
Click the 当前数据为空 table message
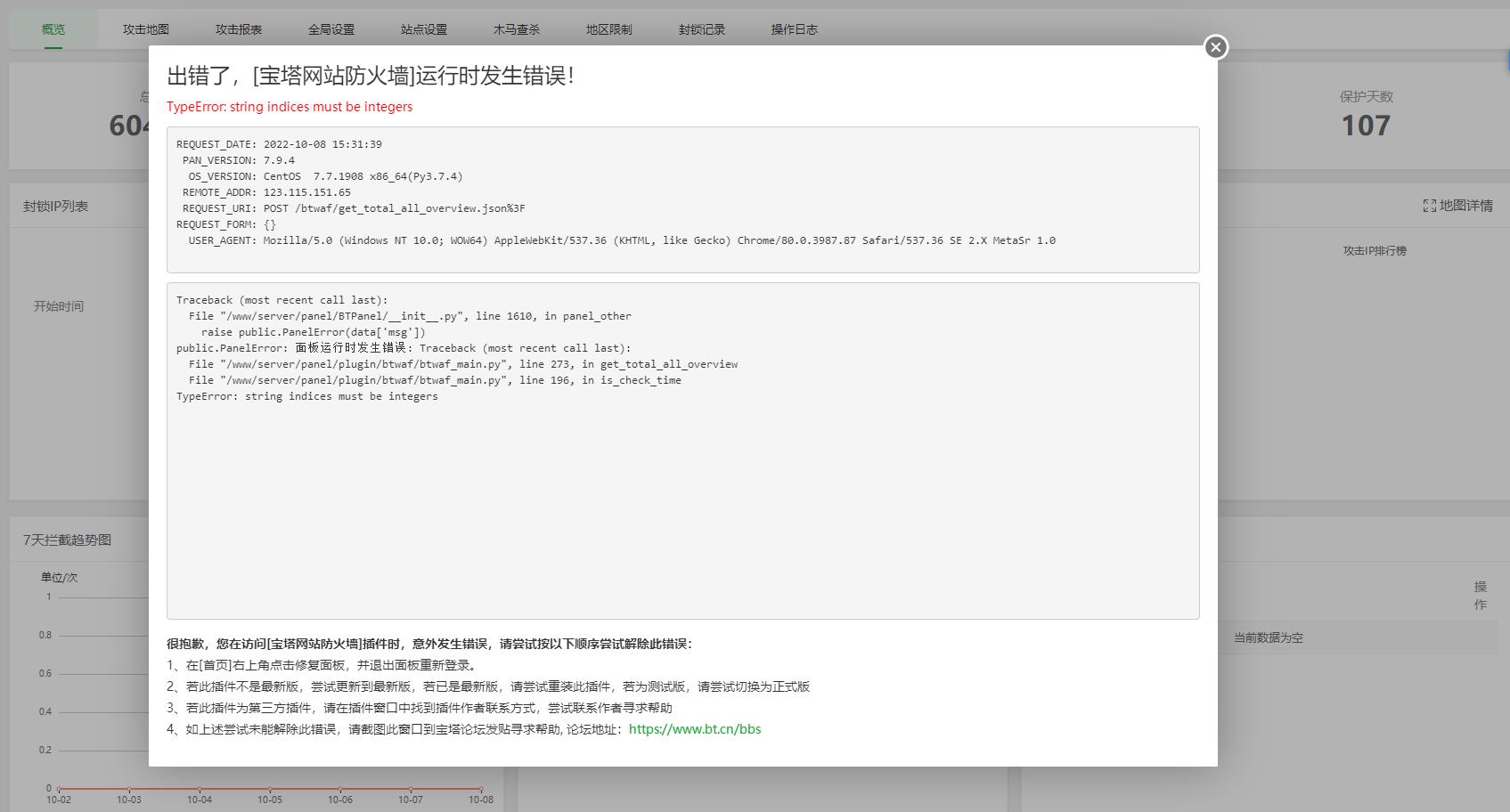coord(1268,637)
